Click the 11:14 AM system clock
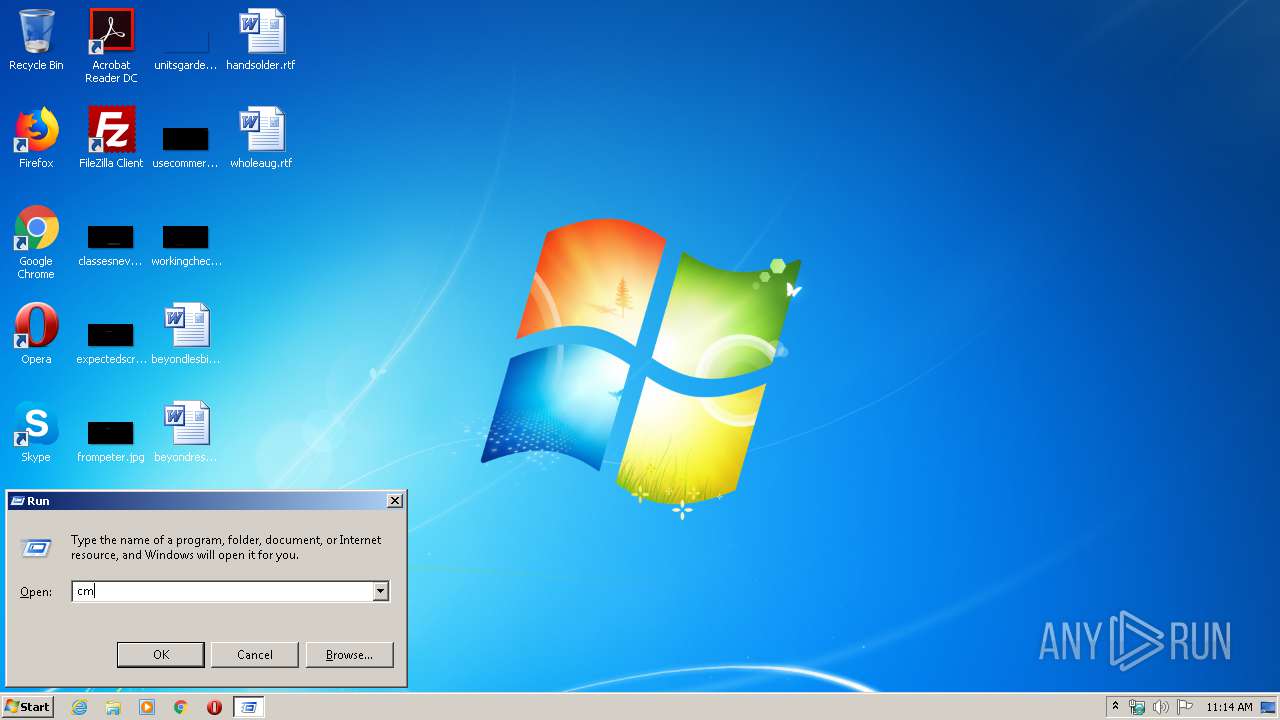The image size is (1280, 720). point(1229,707)
